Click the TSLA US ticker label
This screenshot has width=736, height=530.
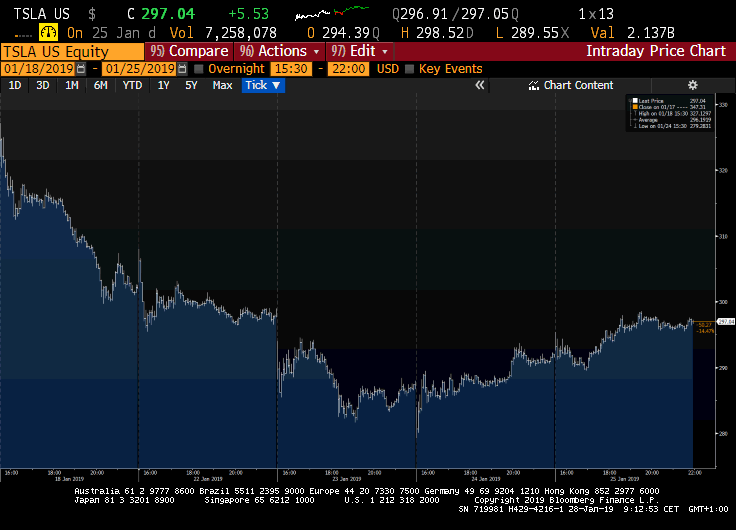click(x=42, y=14)
